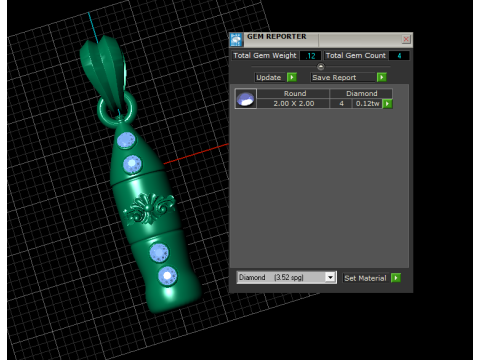Click the 2.00 X 2.00 size cell
Viewport: 480px width, 360px height.
(x=293, y=104)
